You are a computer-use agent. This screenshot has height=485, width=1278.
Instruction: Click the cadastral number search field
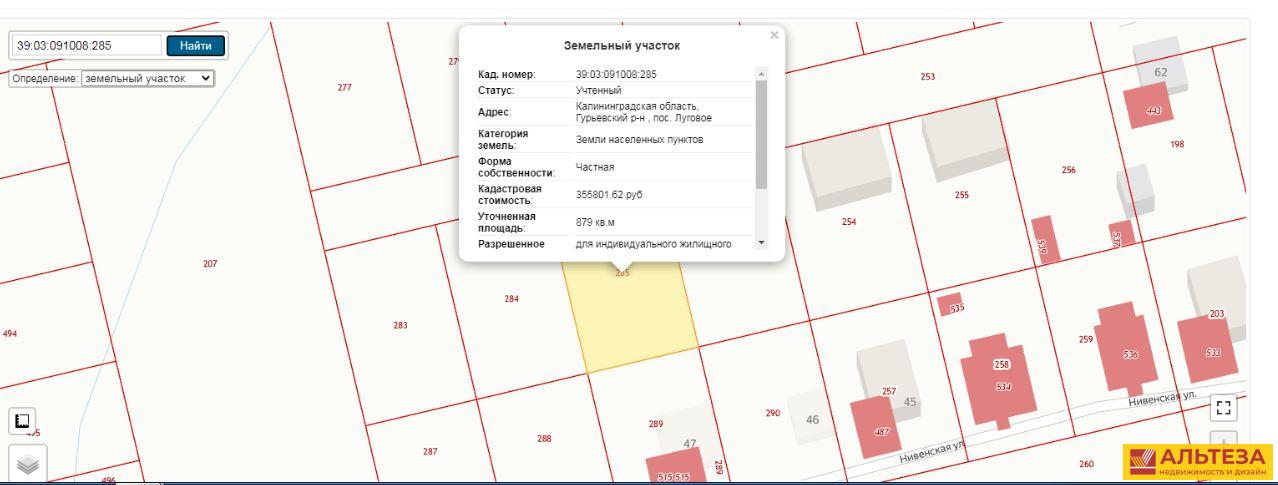pyautogui.click(x=86, y=46)
